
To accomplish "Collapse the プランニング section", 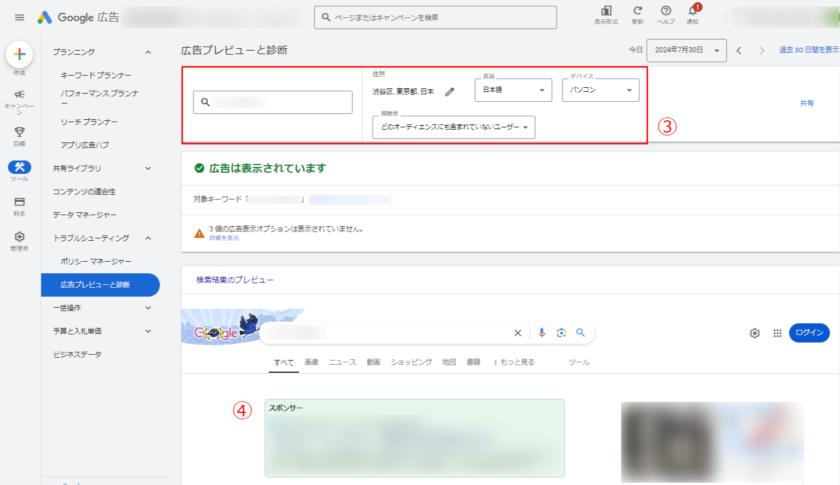I will pyautogui.click(x=148, y=52).
